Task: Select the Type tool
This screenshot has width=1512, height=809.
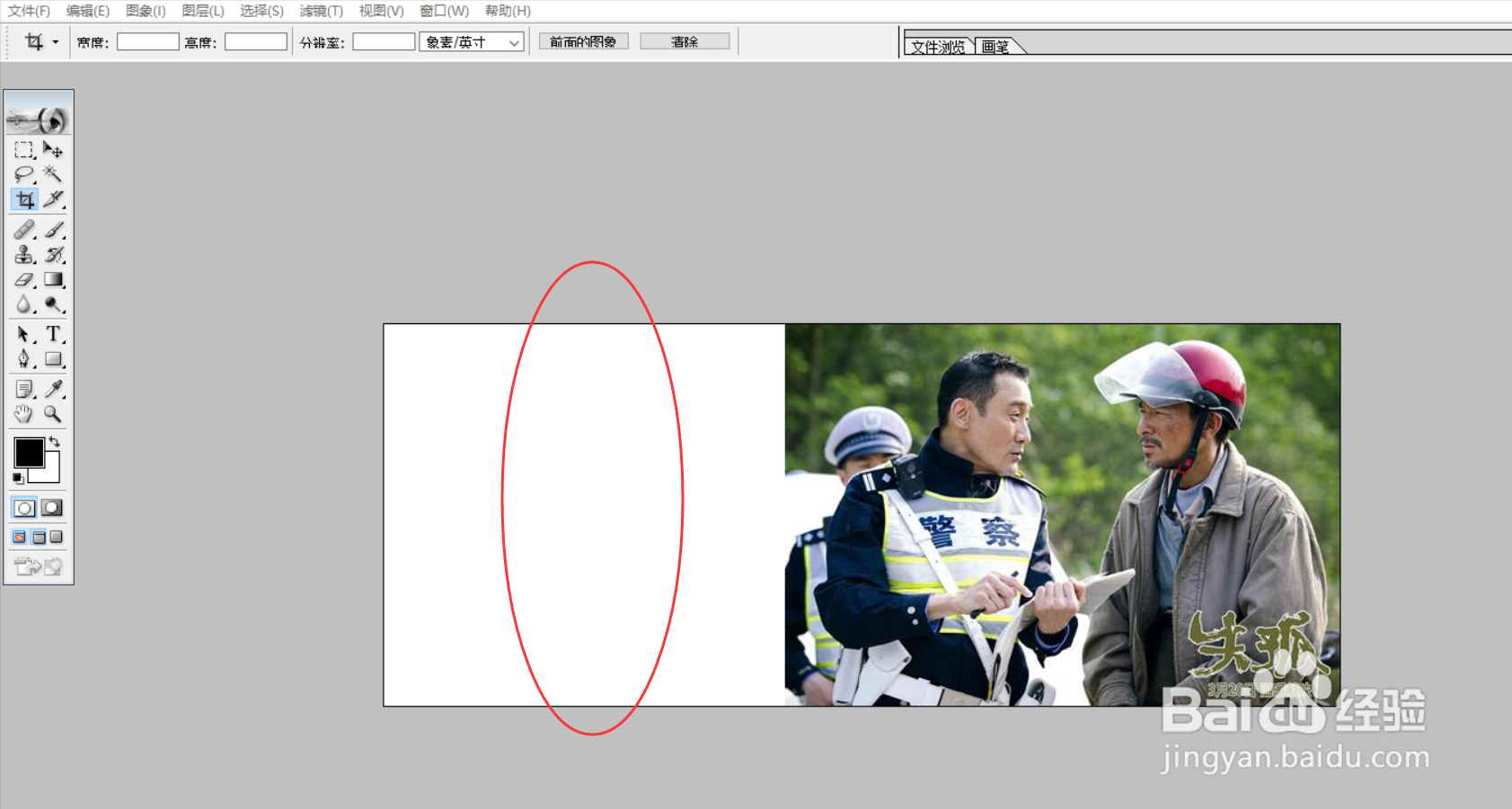Action: pos(53,334)
